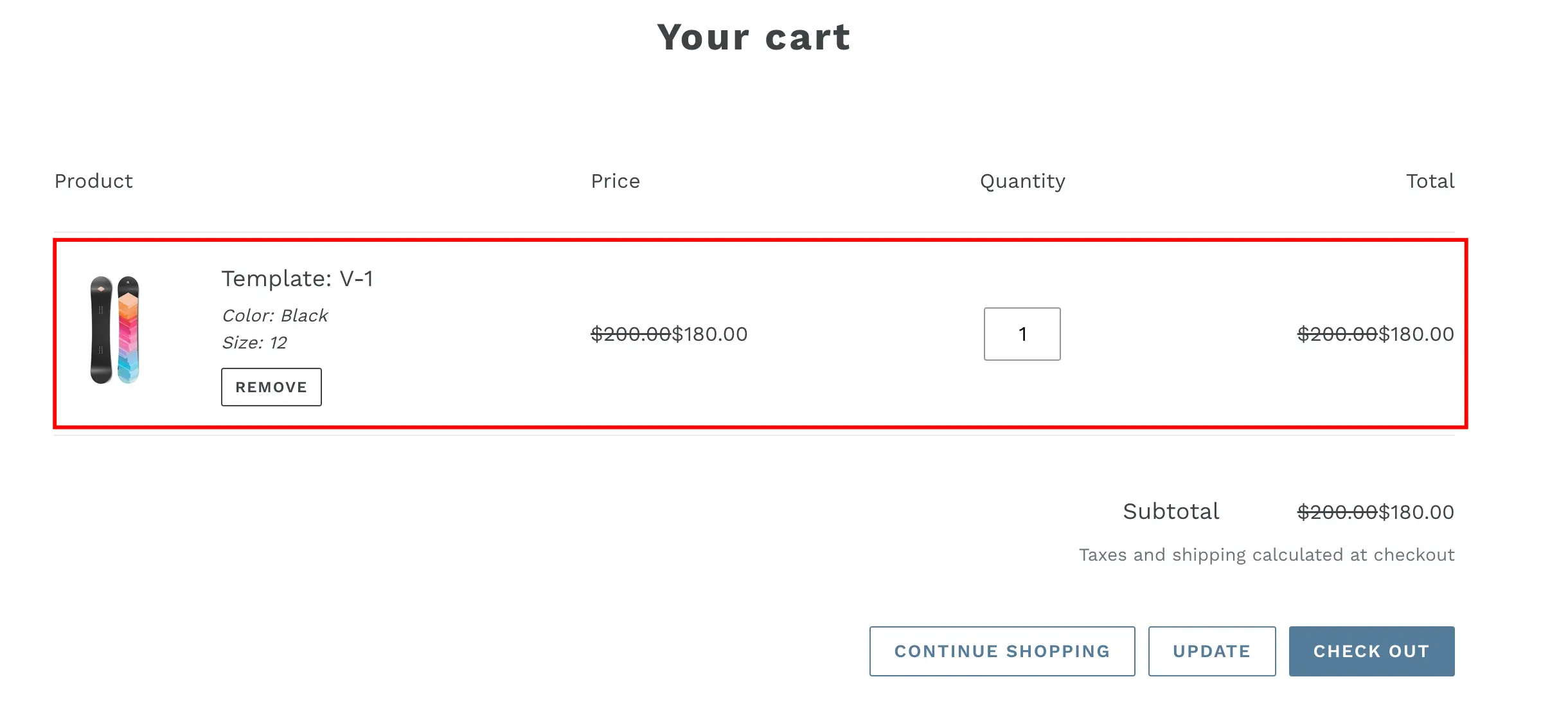
Task: Click the Your cart heading
Action: [x=753, y=37]
